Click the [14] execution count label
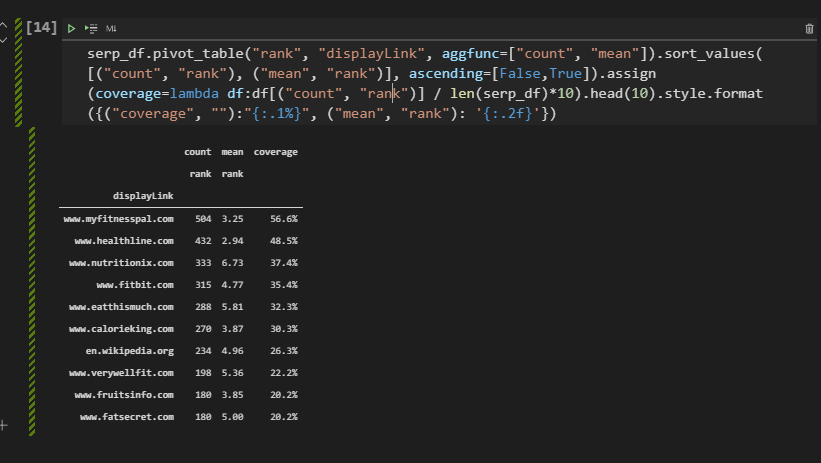This screenshot has width=821, height=463. (x=41, y=27)
